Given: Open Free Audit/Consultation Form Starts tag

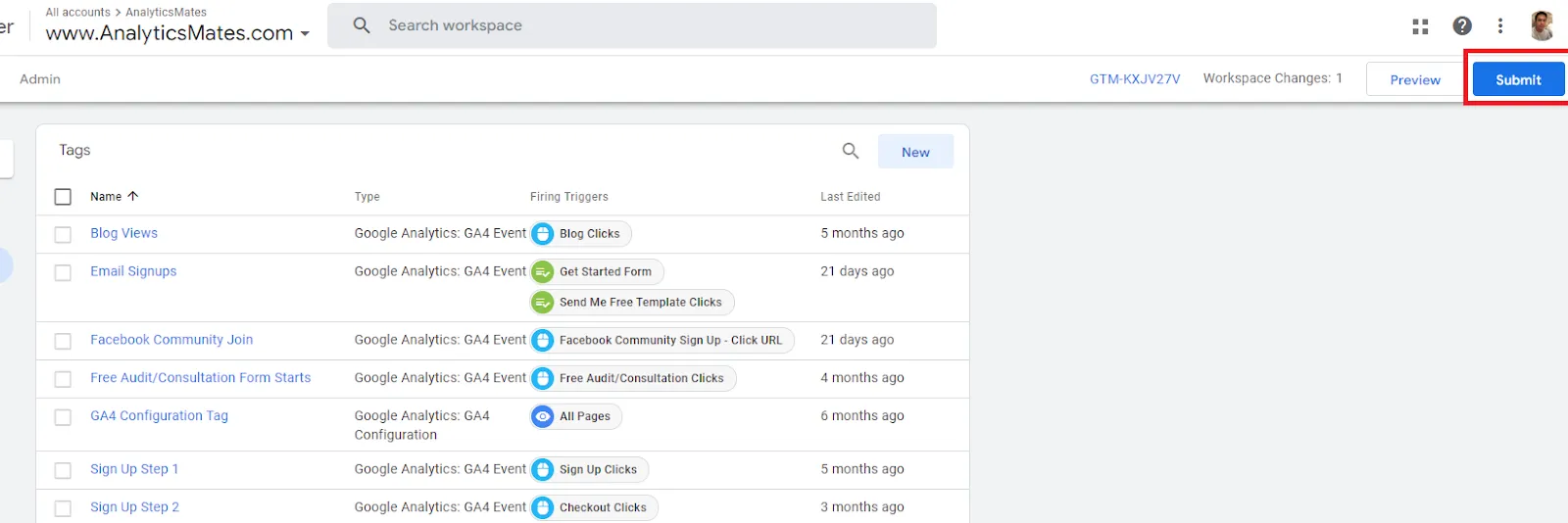Looking at the screenshot, I should (200, 377).
